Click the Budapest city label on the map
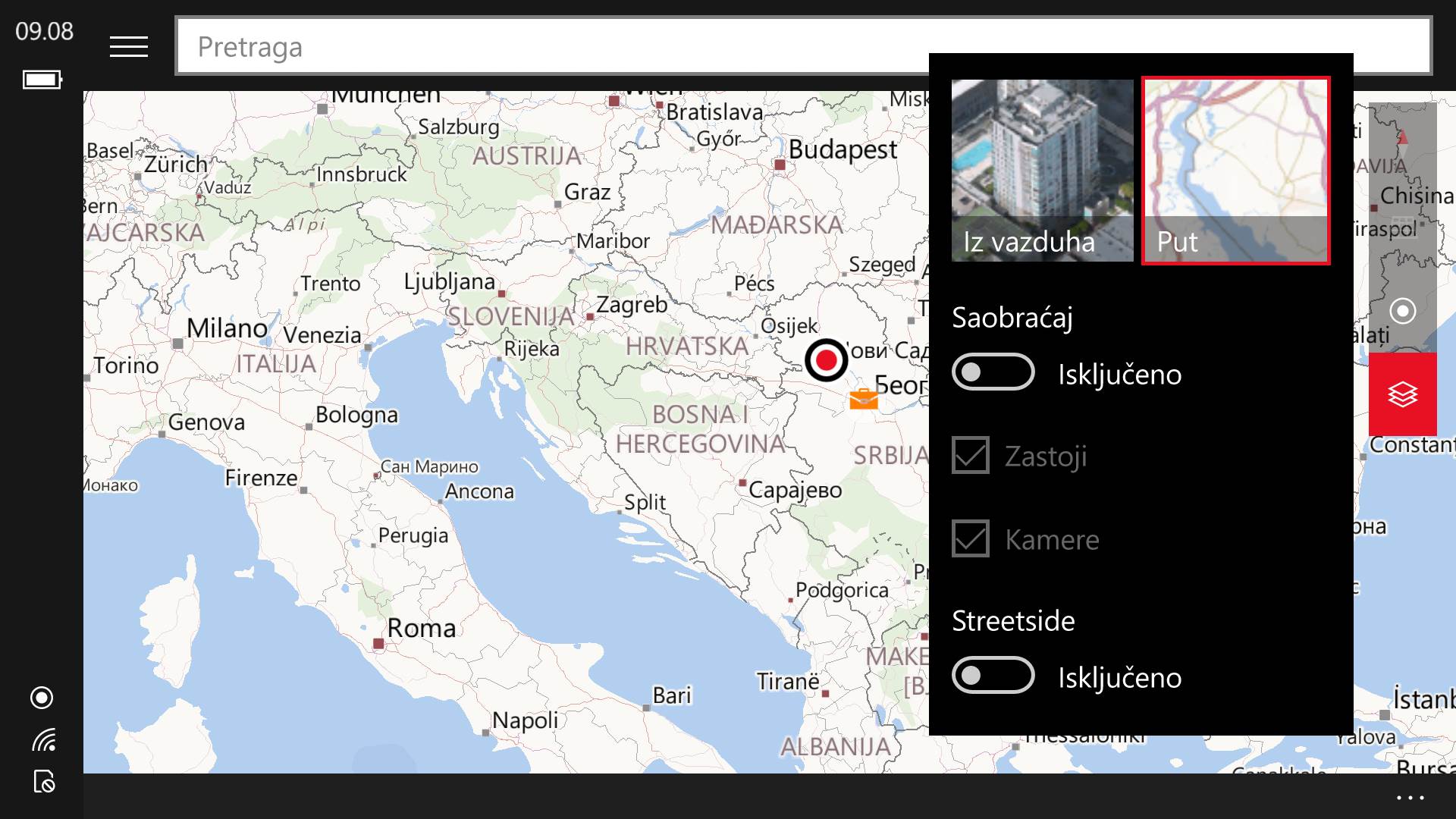Image resolution: width=1456 pixels, height=819 pixels. point(842,150)
